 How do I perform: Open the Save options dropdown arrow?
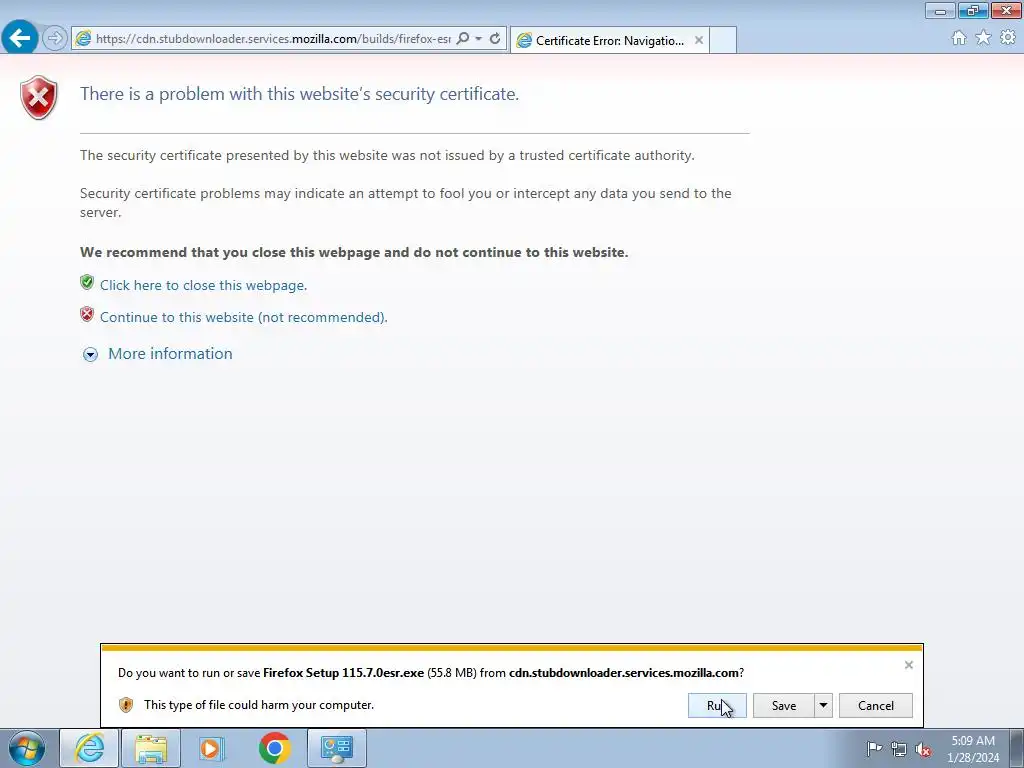[824, 705]
